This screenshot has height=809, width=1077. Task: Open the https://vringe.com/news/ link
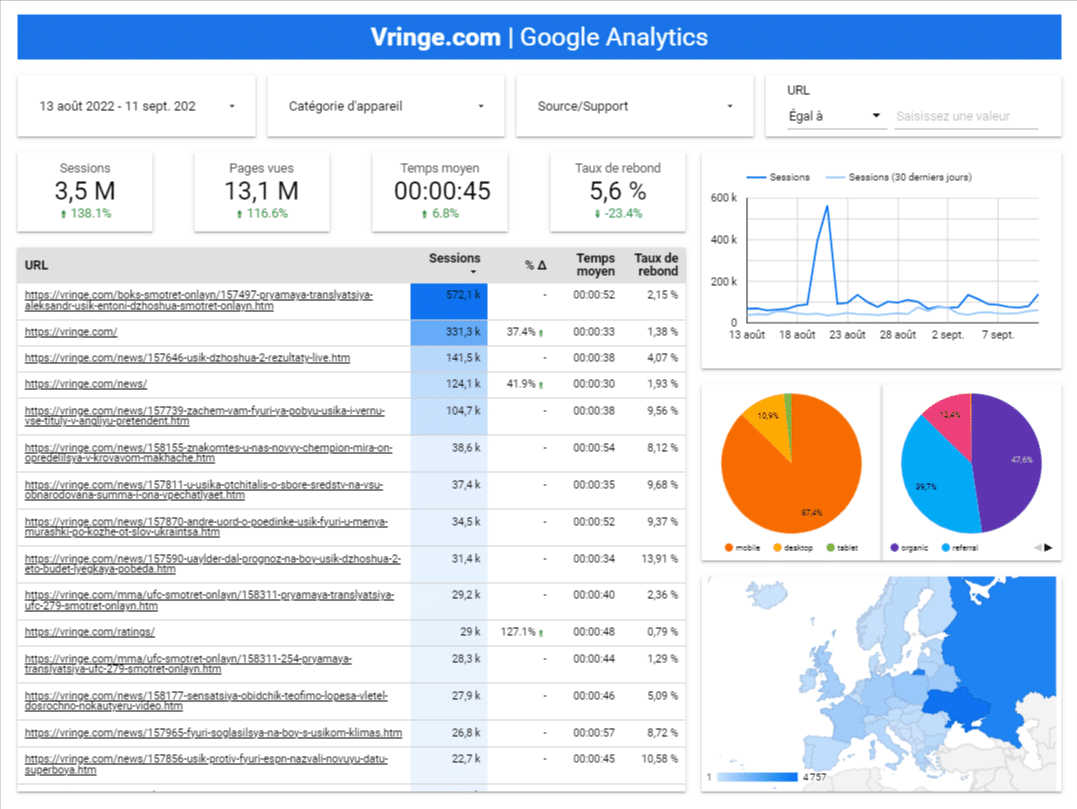(86, 384)
